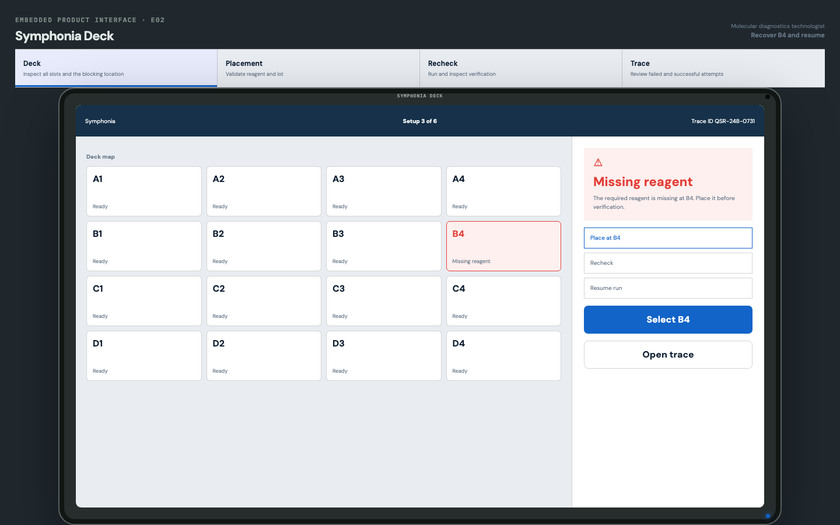Pick deck slot C3

coord(384,301)
